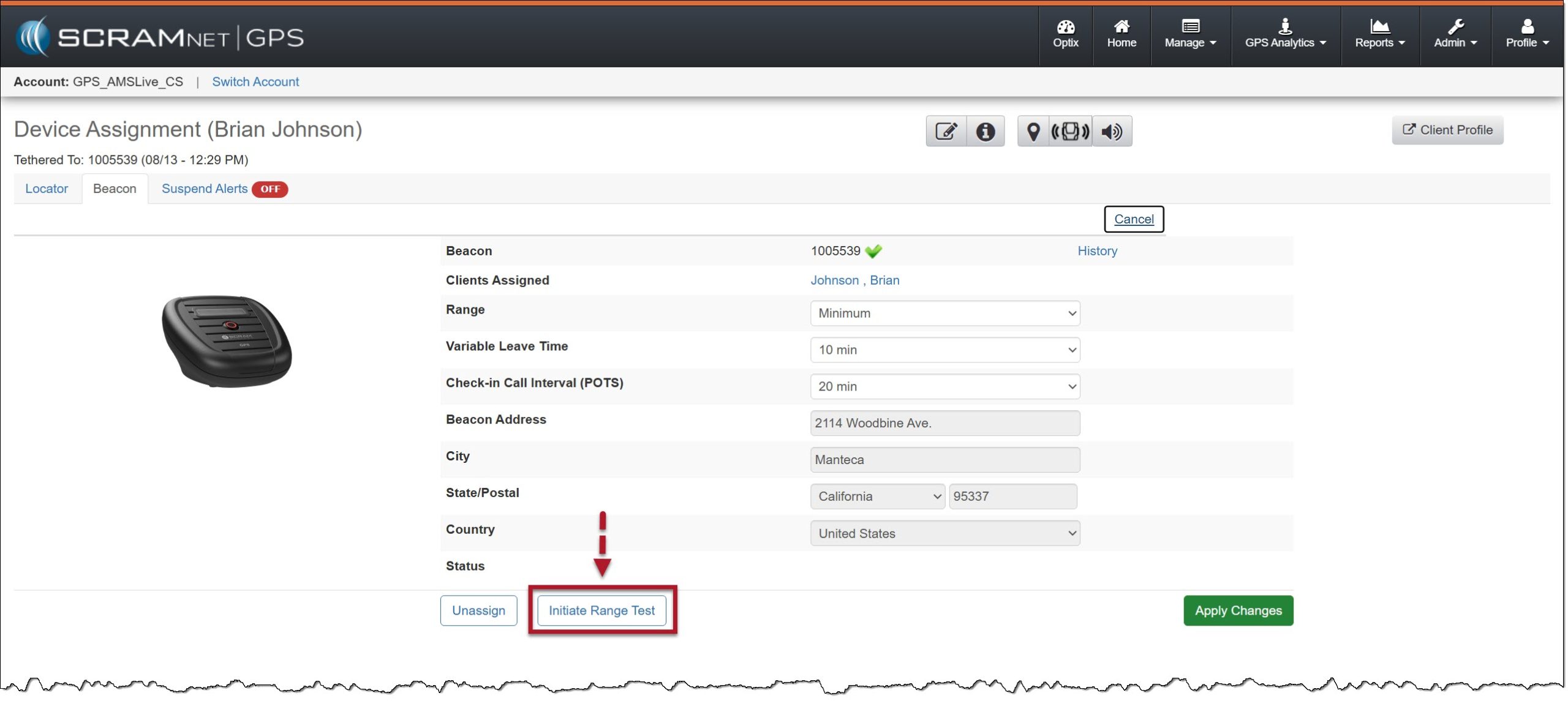Screen dimensions: 1568x701
Task: Toggle the Suspend Alerts OFF switch
Action: click(x=270, y=189)
